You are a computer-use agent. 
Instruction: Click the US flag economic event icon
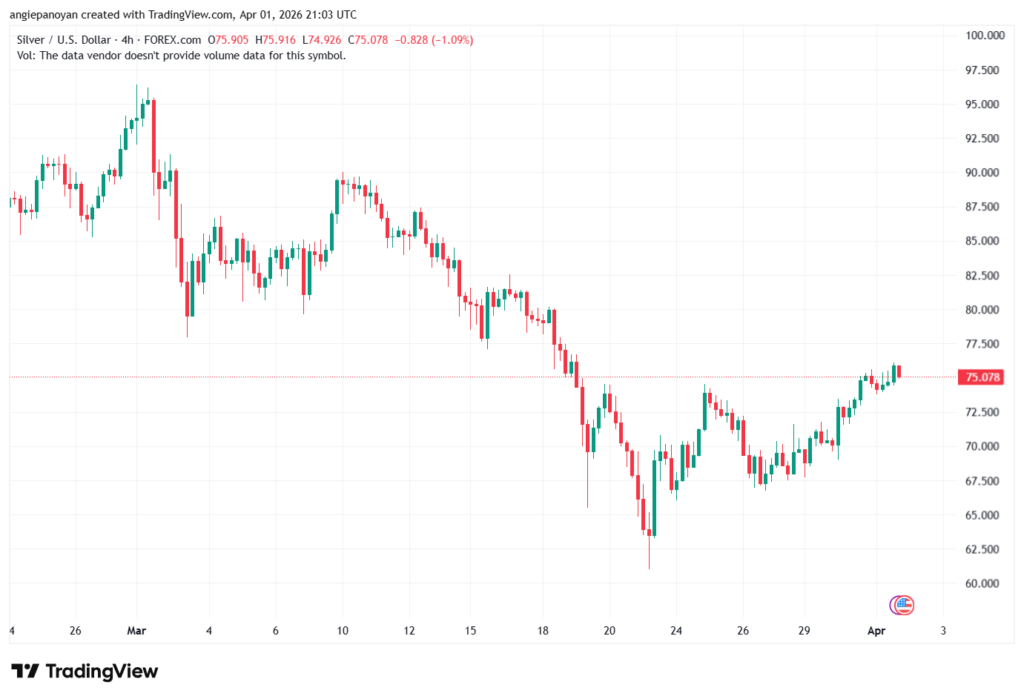click(x=902, y=604)
